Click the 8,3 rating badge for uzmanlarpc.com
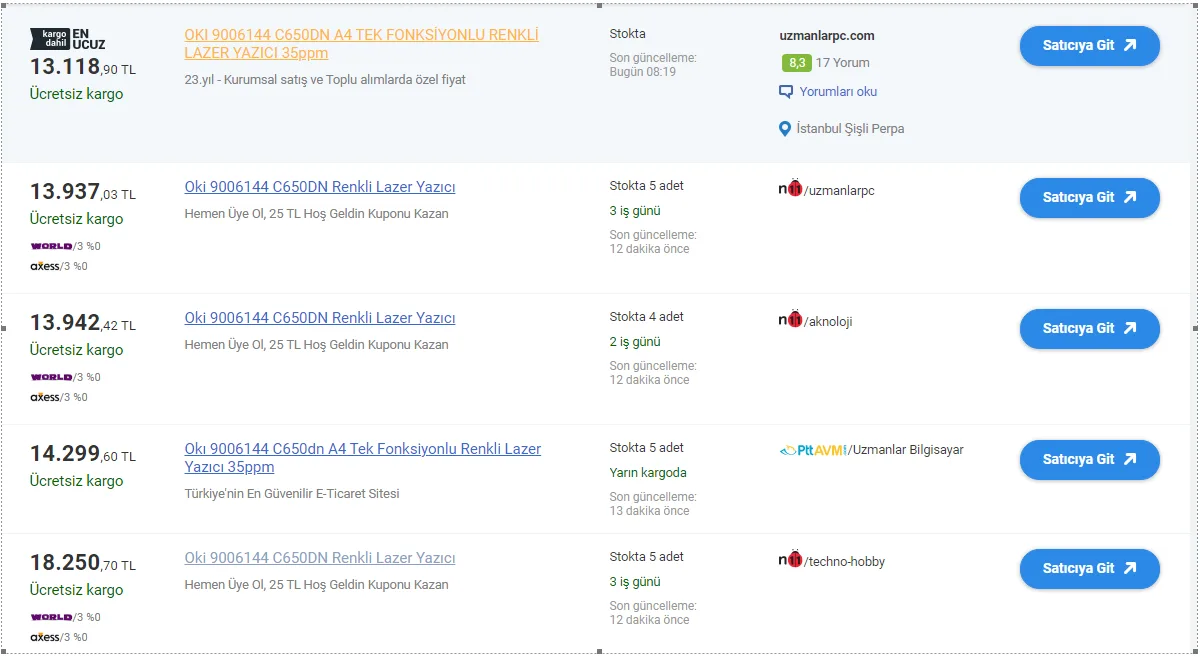Viewport: 1200px width, 657px height. coord(797,62)
